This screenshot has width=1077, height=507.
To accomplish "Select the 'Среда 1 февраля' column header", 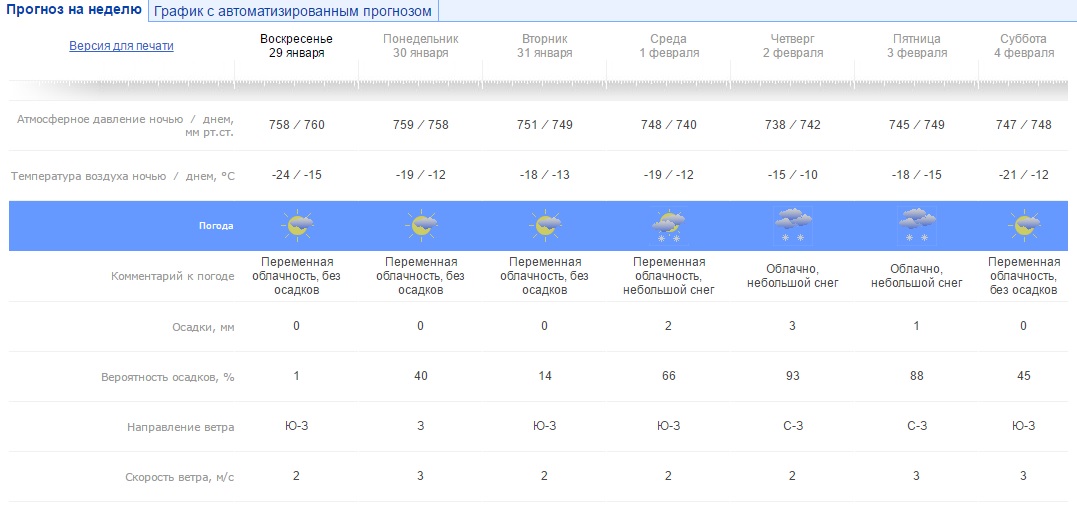I will click(x=669, y=46).
